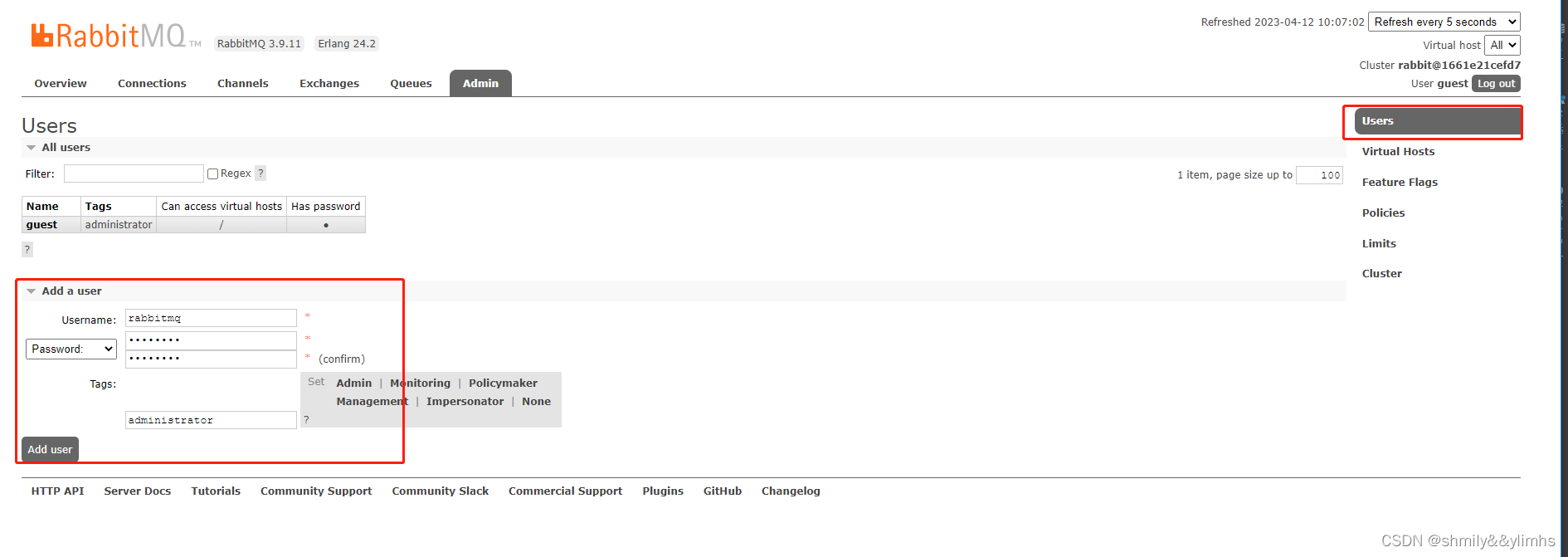Click the confirm password field
This screenshot has width=1568, height=557.
[211, 359]
